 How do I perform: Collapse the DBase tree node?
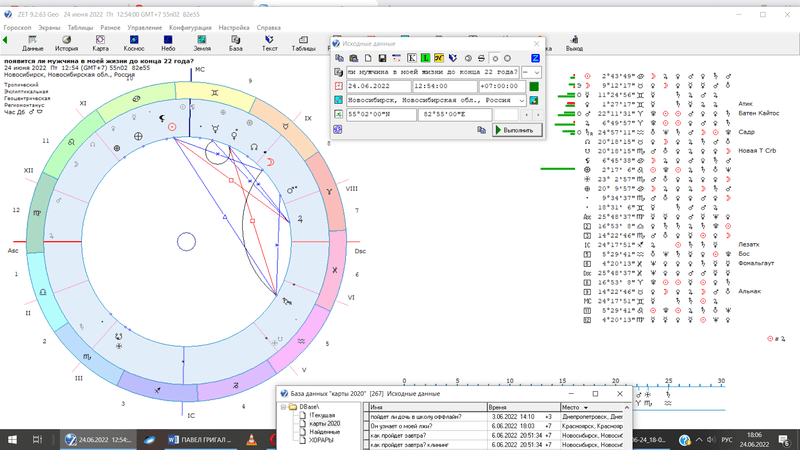tap(283, 407)
